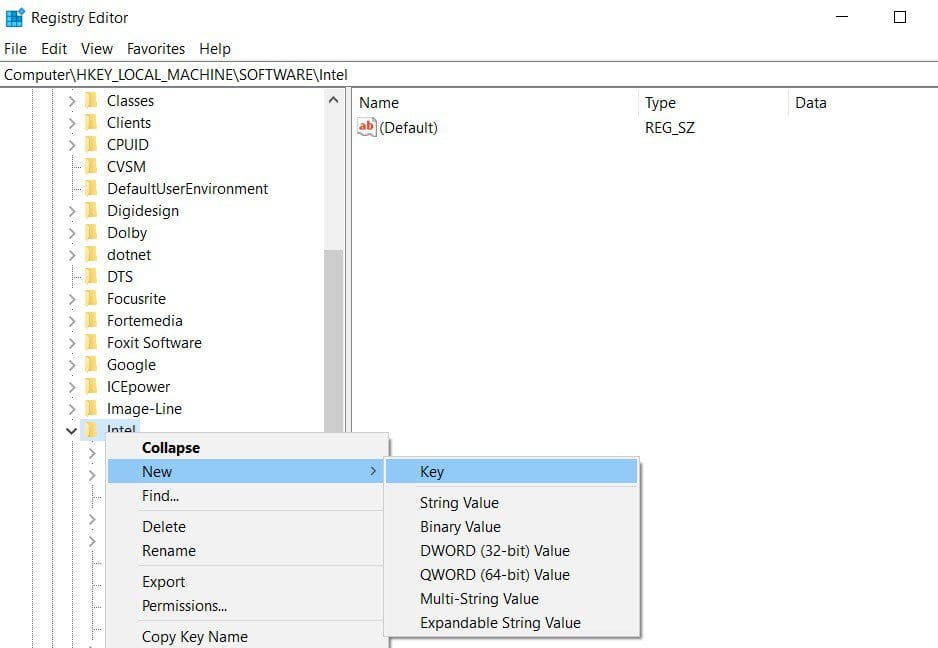The image size is (938, 648).
Task: Expand the Focusrite key
Action: (x=72, y=299)
